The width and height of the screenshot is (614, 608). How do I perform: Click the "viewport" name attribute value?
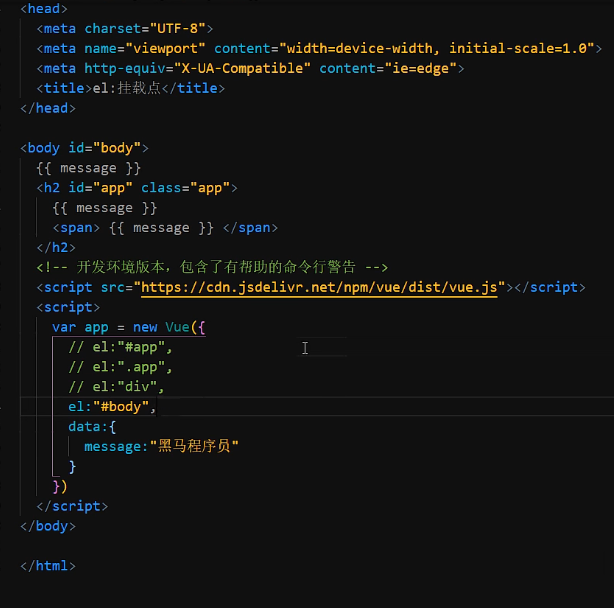point(165,49)
